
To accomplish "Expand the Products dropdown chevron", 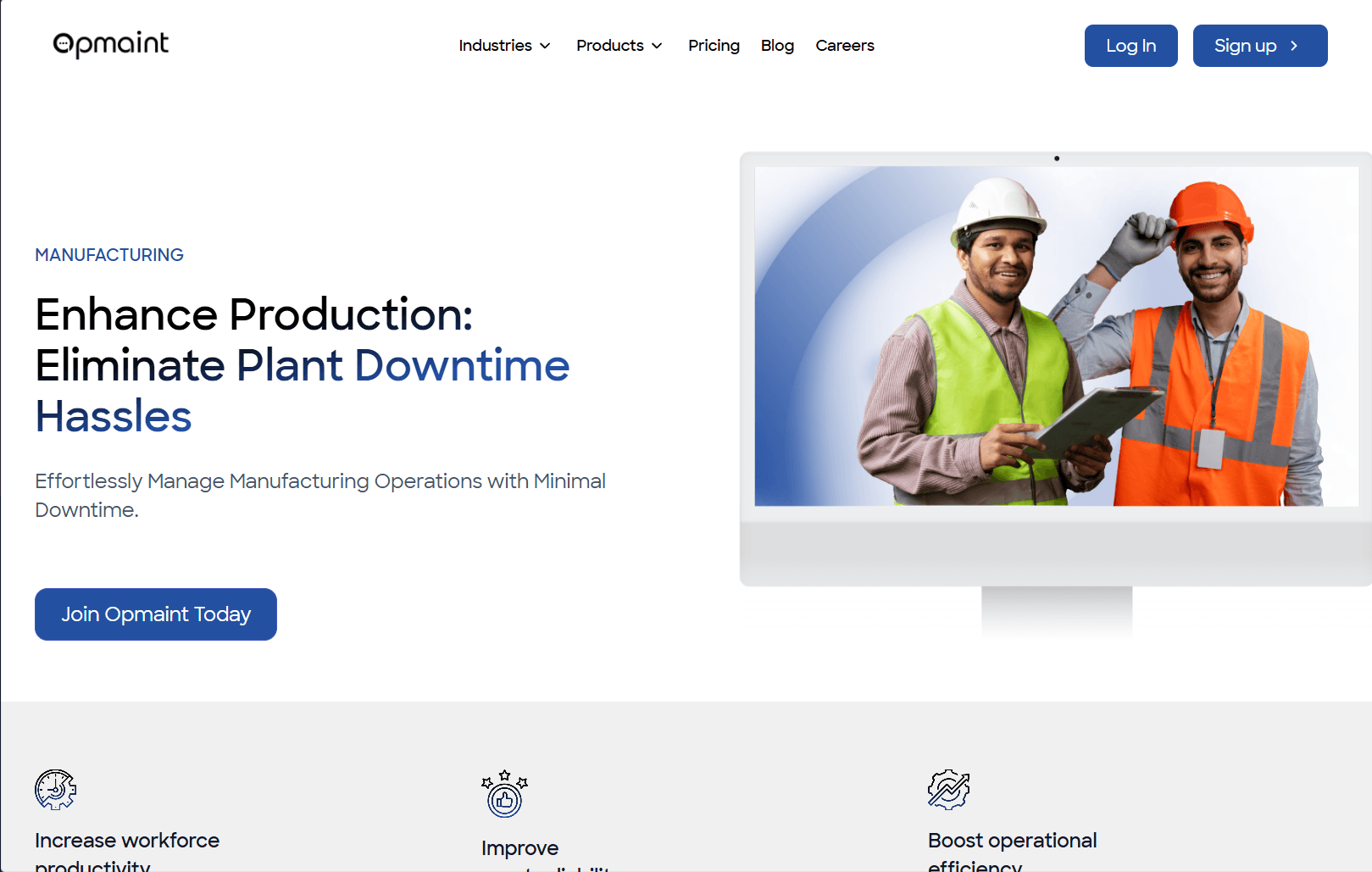I will [x=657, y=46].
